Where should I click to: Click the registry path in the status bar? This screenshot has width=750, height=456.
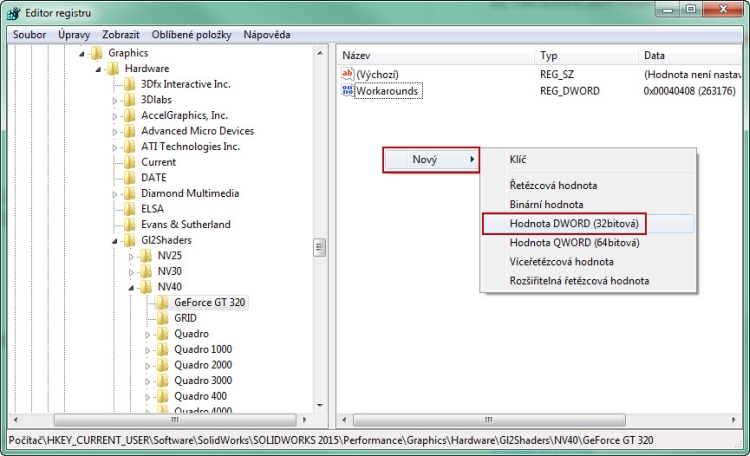coord(331,440)
